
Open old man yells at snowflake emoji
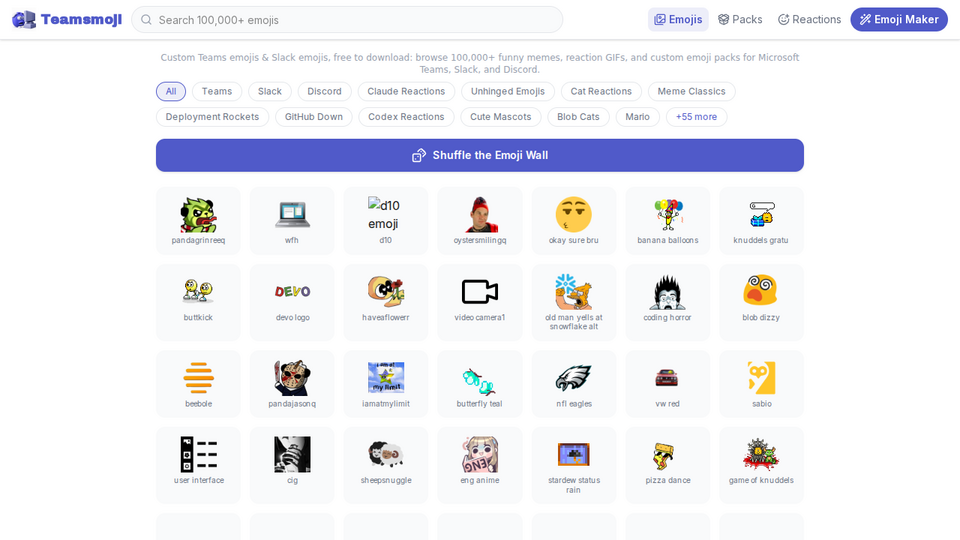[x=574, y=302]
